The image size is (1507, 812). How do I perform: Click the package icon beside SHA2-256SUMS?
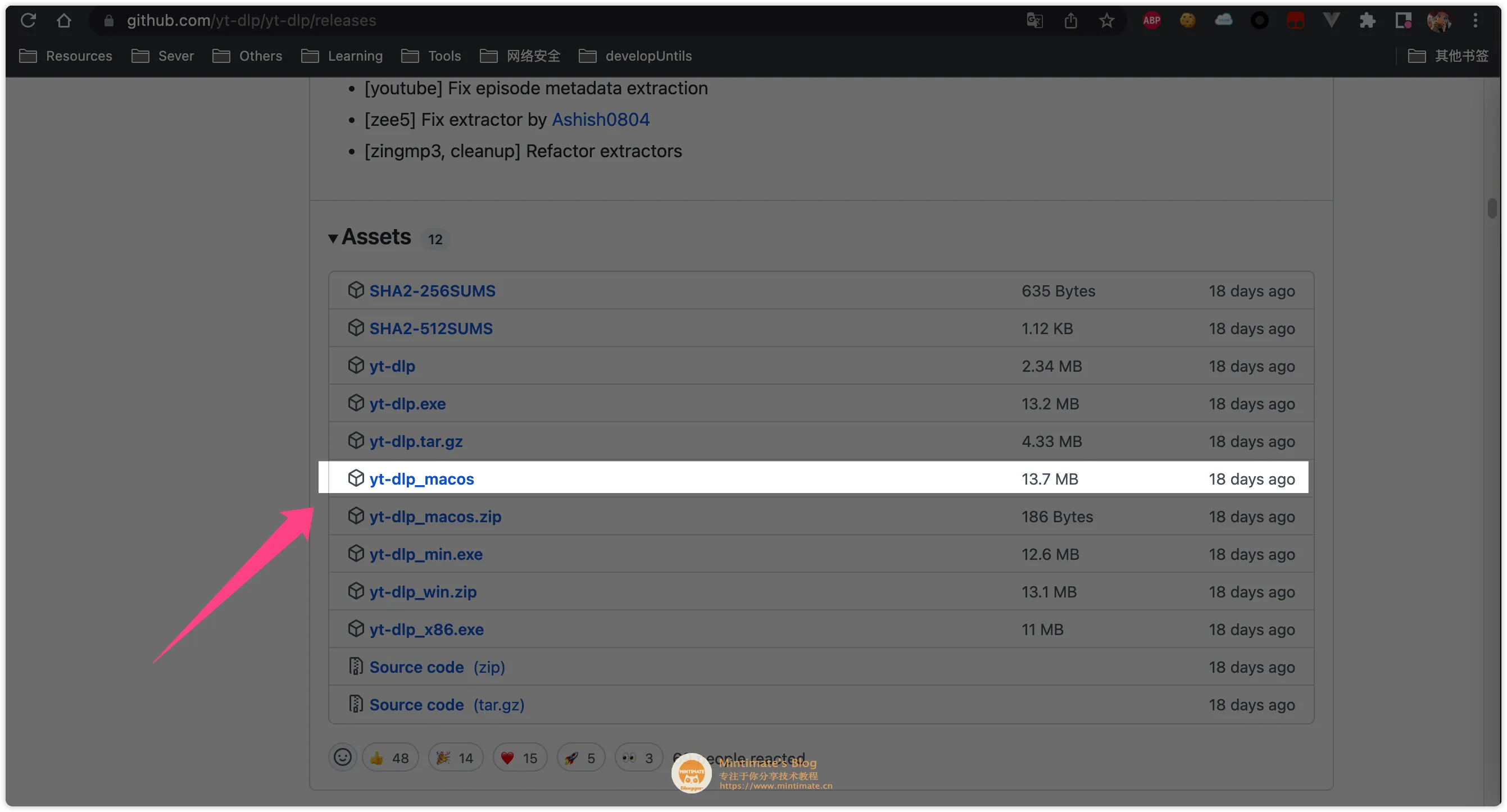356,289
